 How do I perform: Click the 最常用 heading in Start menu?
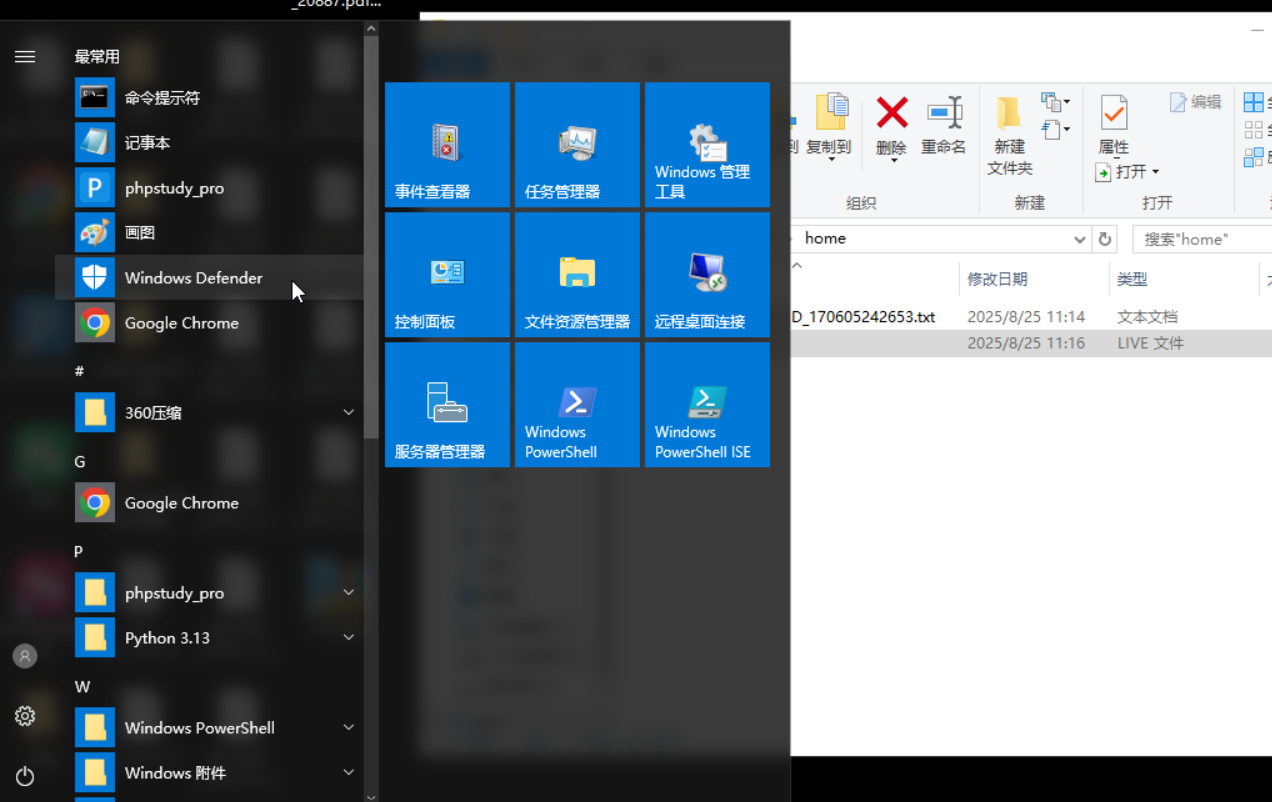point(97,57)
